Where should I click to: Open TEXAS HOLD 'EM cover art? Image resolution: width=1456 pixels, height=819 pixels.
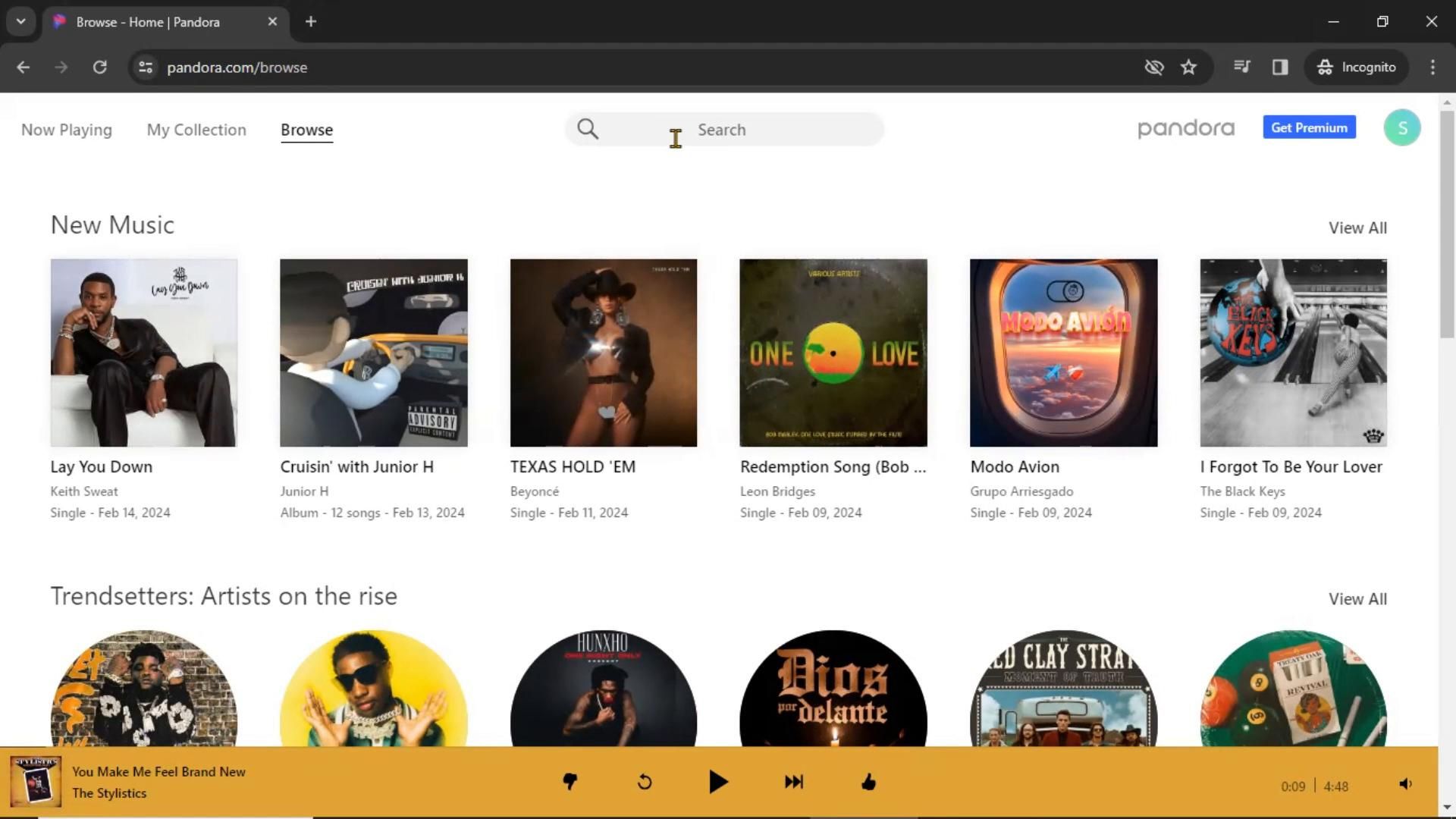[604, 353]
